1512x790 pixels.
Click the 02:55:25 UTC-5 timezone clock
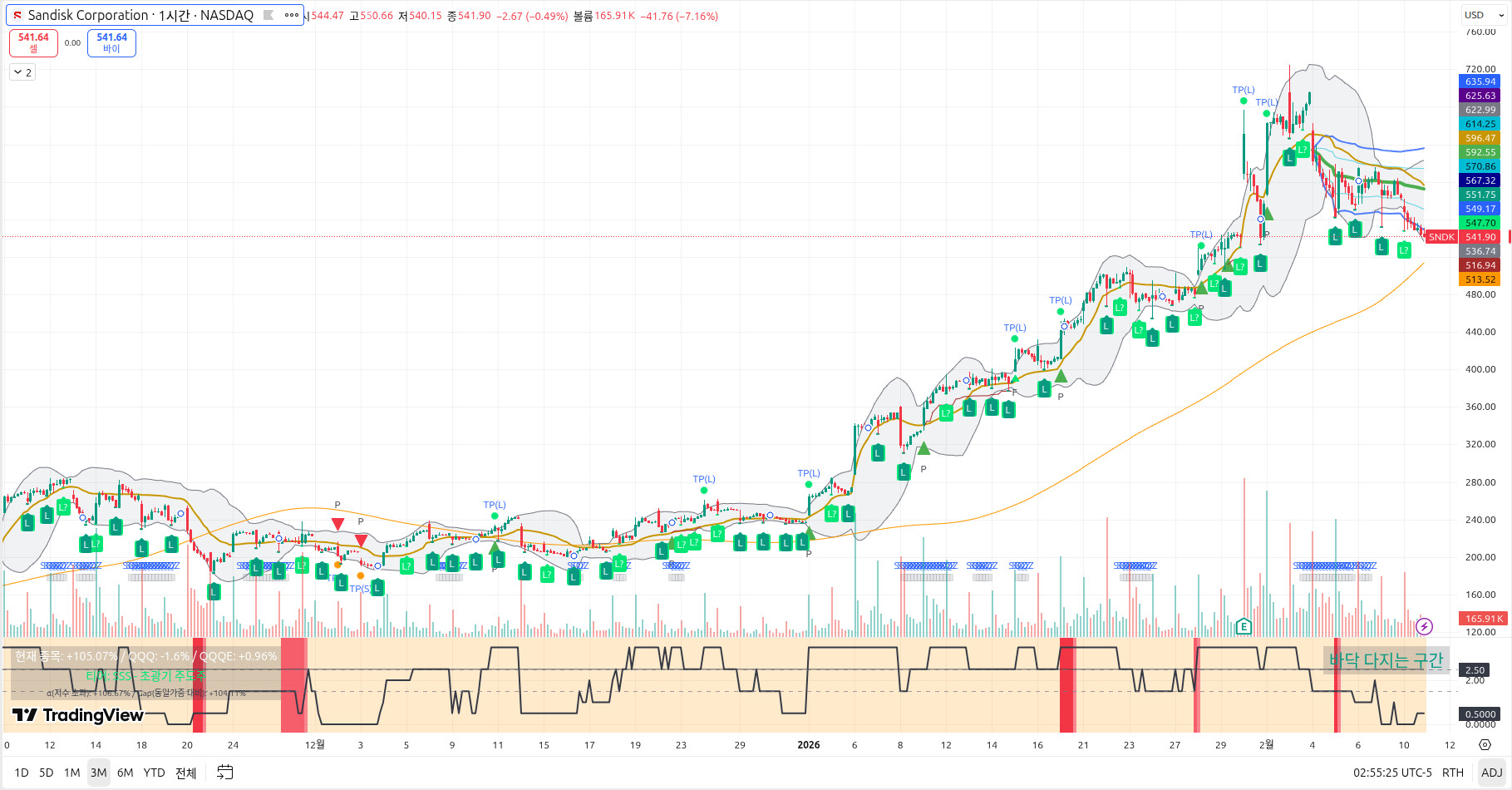pos(1392,773)
